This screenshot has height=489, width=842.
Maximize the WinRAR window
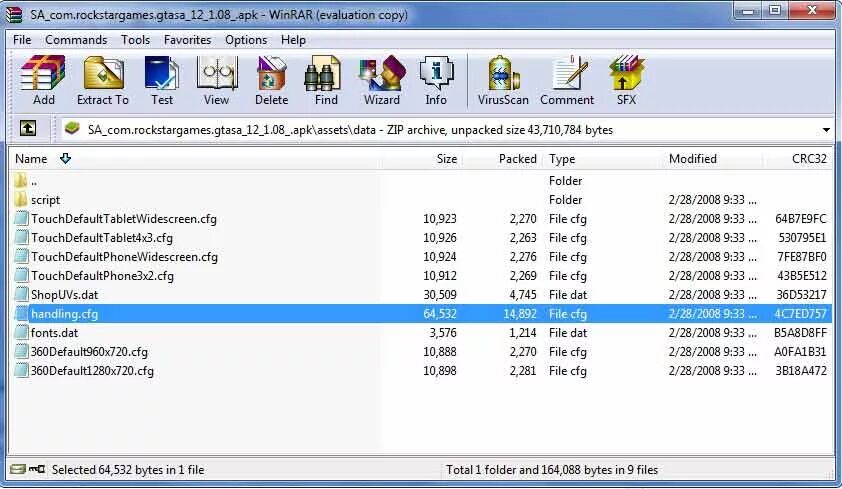coord(775,11)
